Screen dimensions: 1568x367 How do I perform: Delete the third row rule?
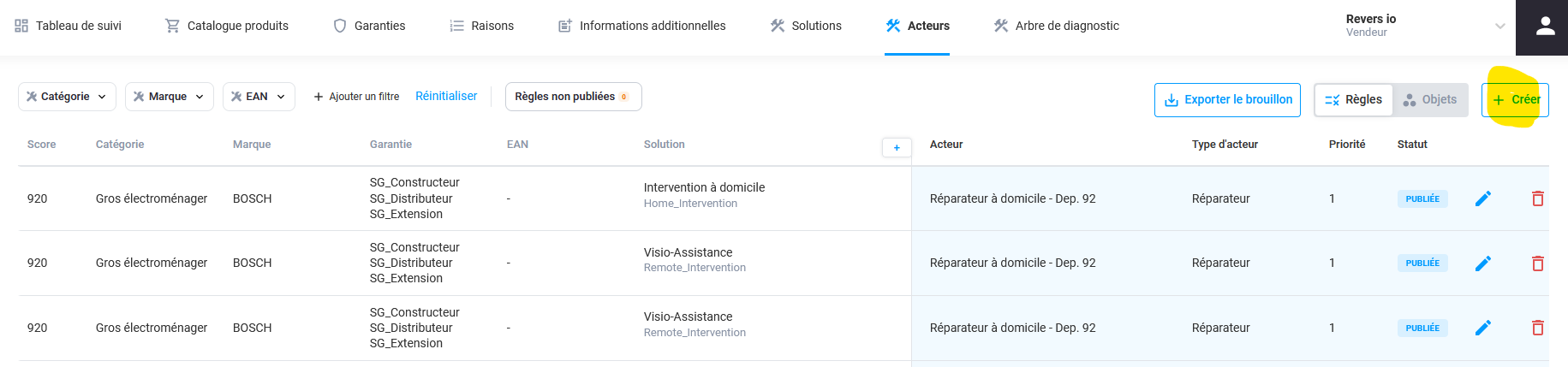[x=1537, y=328]
